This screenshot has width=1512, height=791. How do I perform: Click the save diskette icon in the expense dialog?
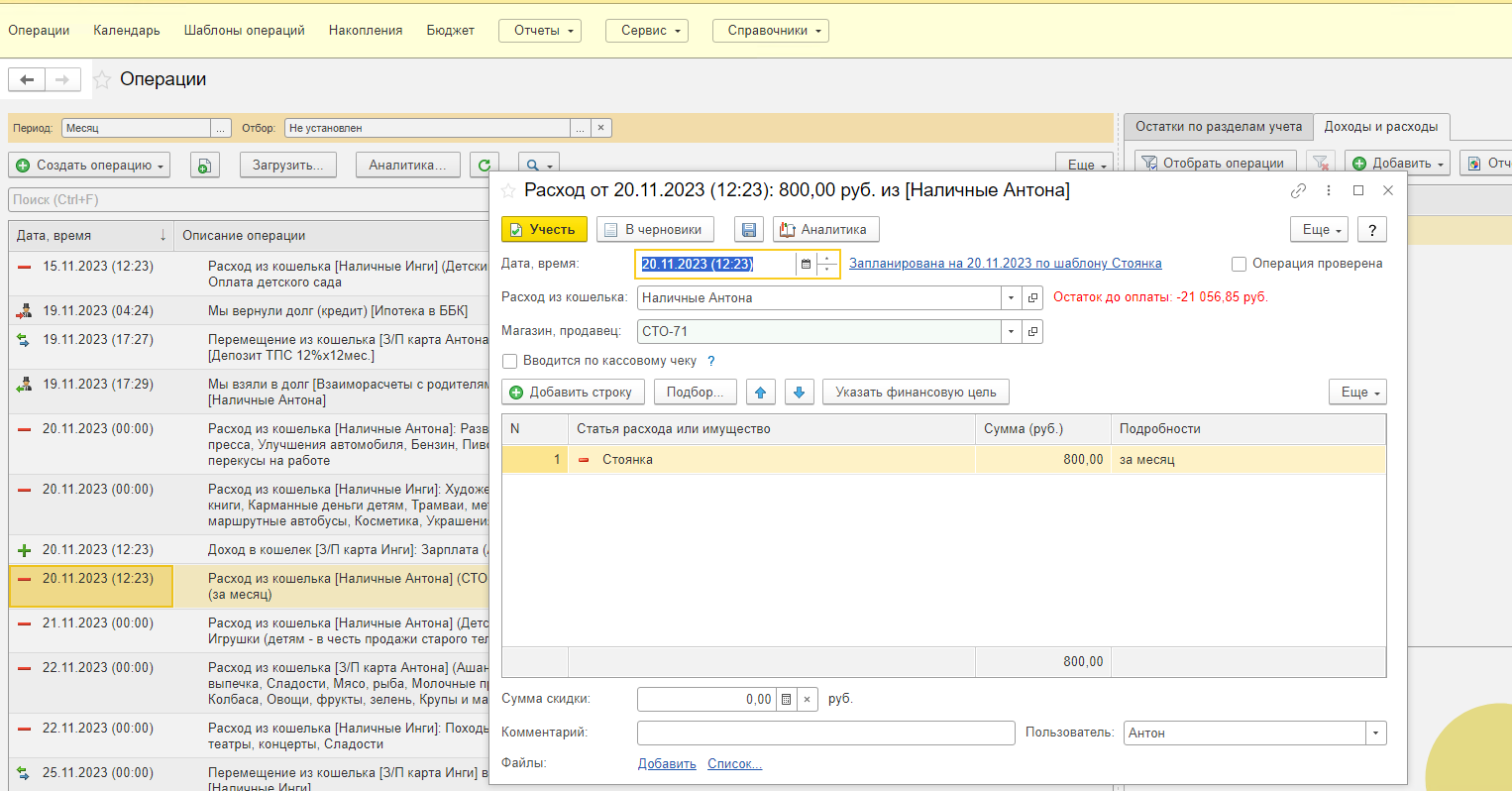pyautogui.click(x=749, y=230)
